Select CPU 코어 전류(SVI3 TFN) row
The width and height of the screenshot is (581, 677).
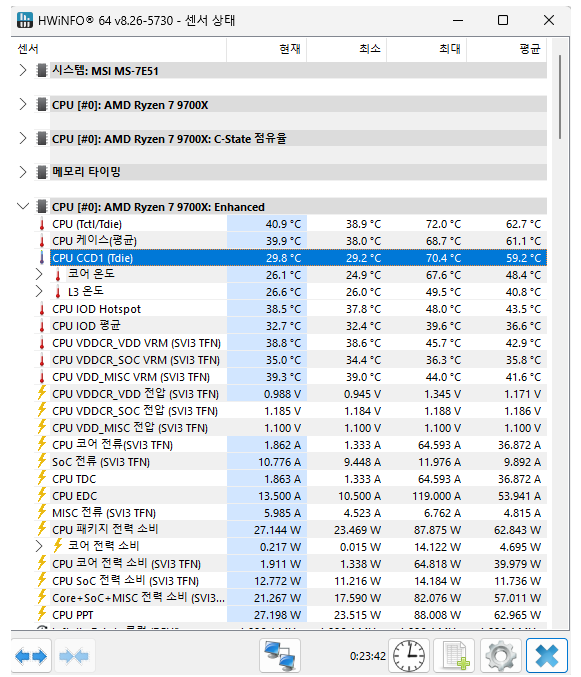click(290, 445)
